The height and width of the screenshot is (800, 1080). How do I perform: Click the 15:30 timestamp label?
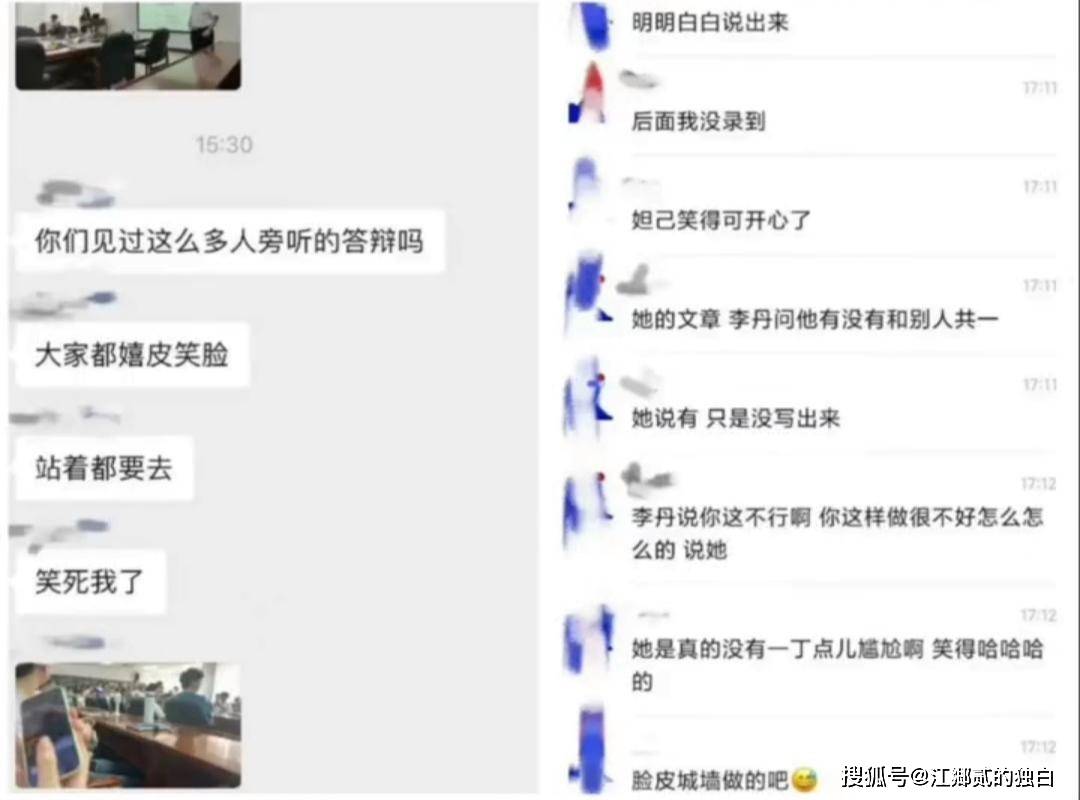click(x=224, y=145)
